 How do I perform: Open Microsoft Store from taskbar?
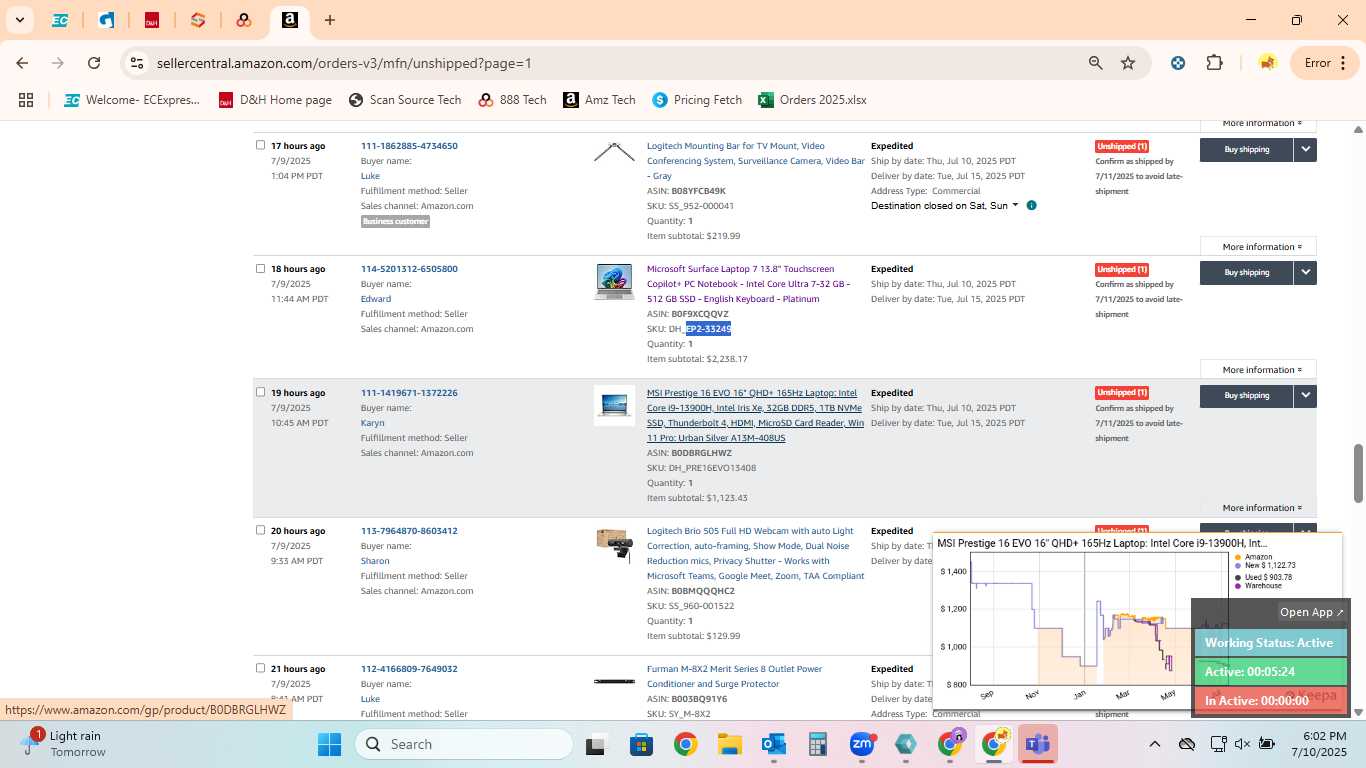coord(640,744)
